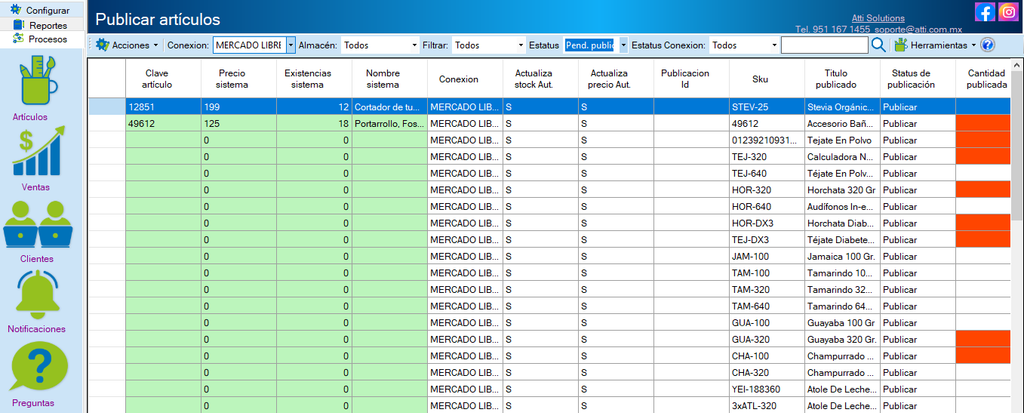The height and width of the screenshot is (413, 1024).
Task: Click the Sku cell CHA-100
Action: click(x=767, y=356)
